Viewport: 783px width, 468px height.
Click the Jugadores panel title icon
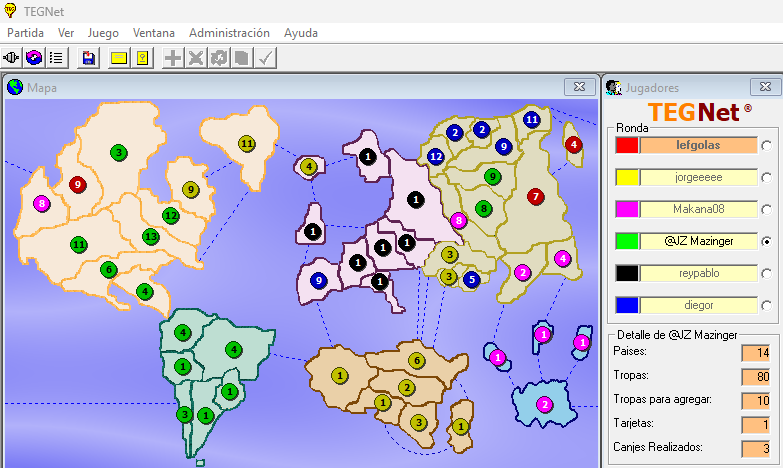613,87
